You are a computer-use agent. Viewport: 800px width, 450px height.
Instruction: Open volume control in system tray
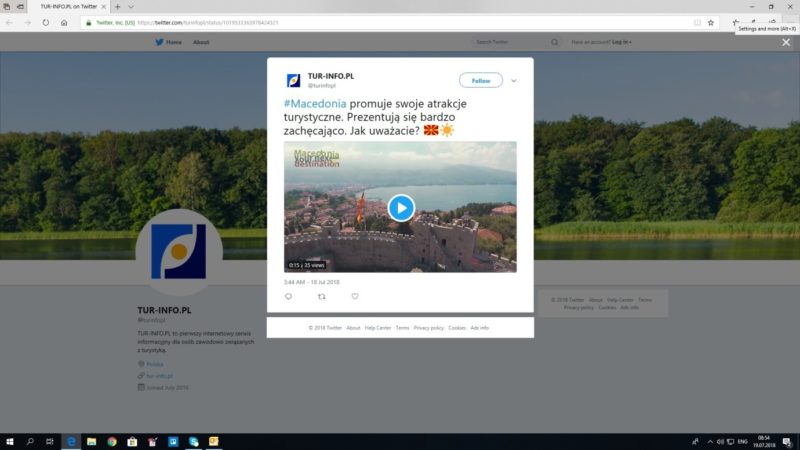pyautogui.click(x=720, y=442)
